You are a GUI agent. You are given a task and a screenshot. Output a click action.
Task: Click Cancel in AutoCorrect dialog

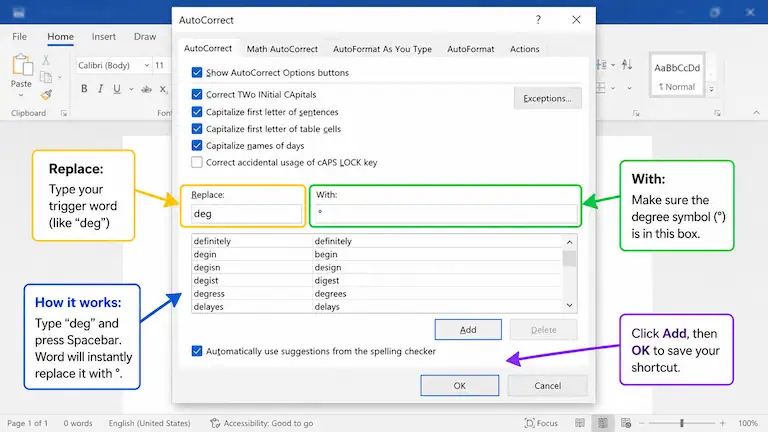click(548, 385)
